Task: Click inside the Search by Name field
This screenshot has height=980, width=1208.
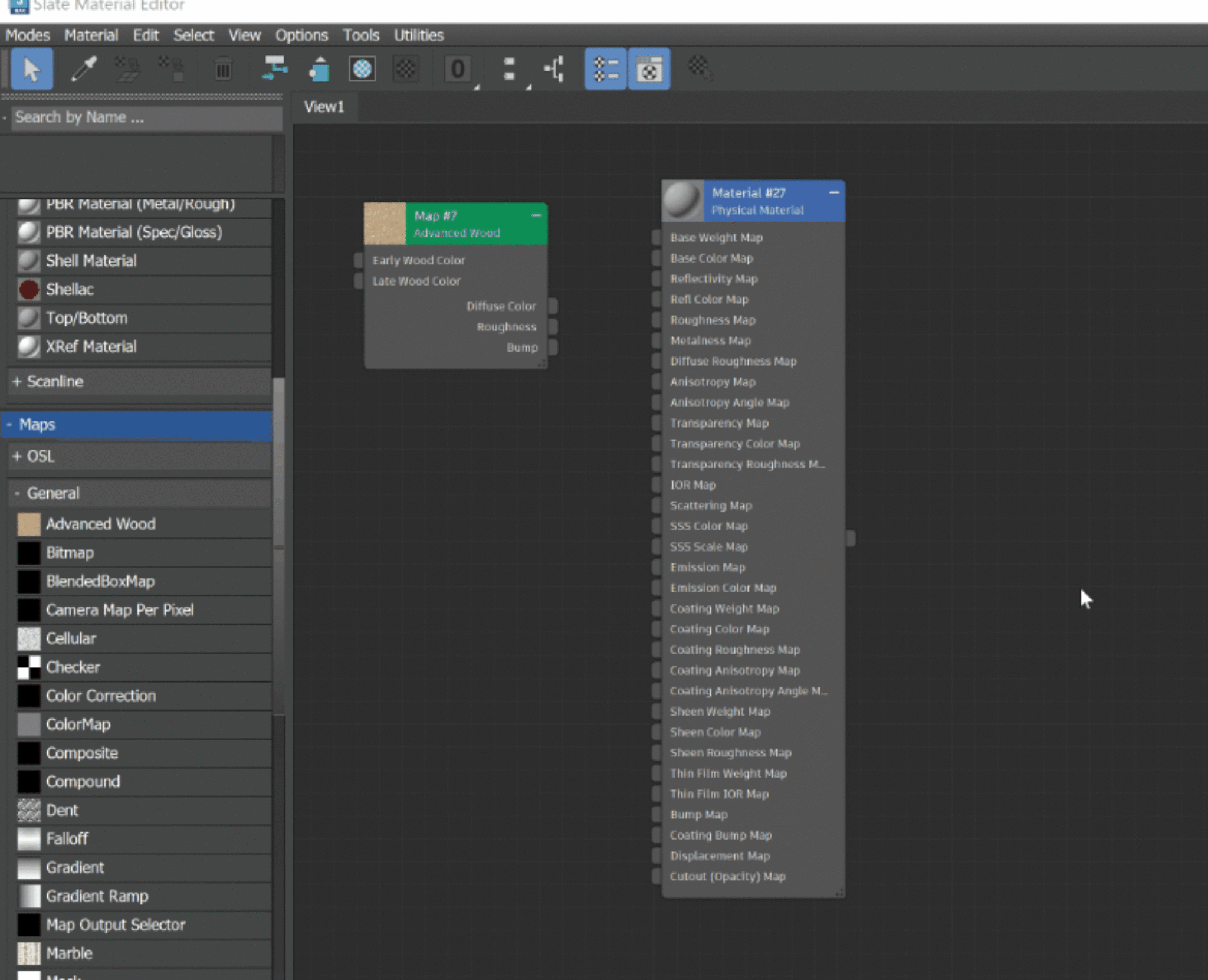Action: tap(142, 117)
